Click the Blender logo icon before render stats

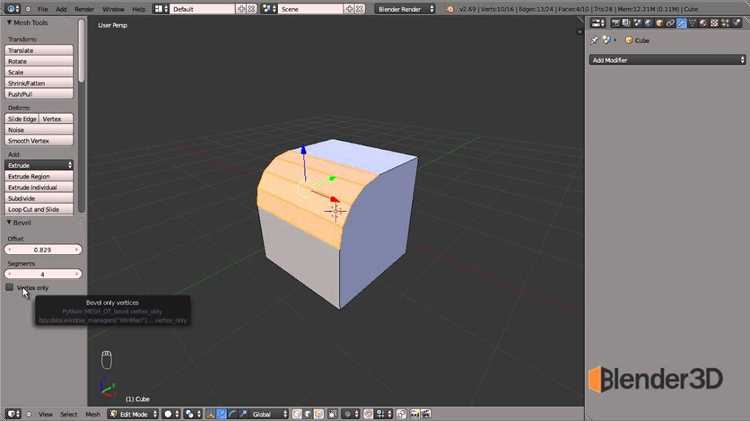point(450,9)
